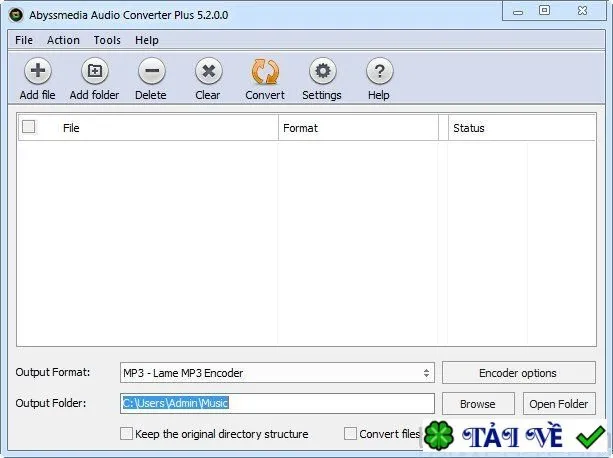Open the Help menu in menu bar
The image size is (613, 458).
click(147, 40)
